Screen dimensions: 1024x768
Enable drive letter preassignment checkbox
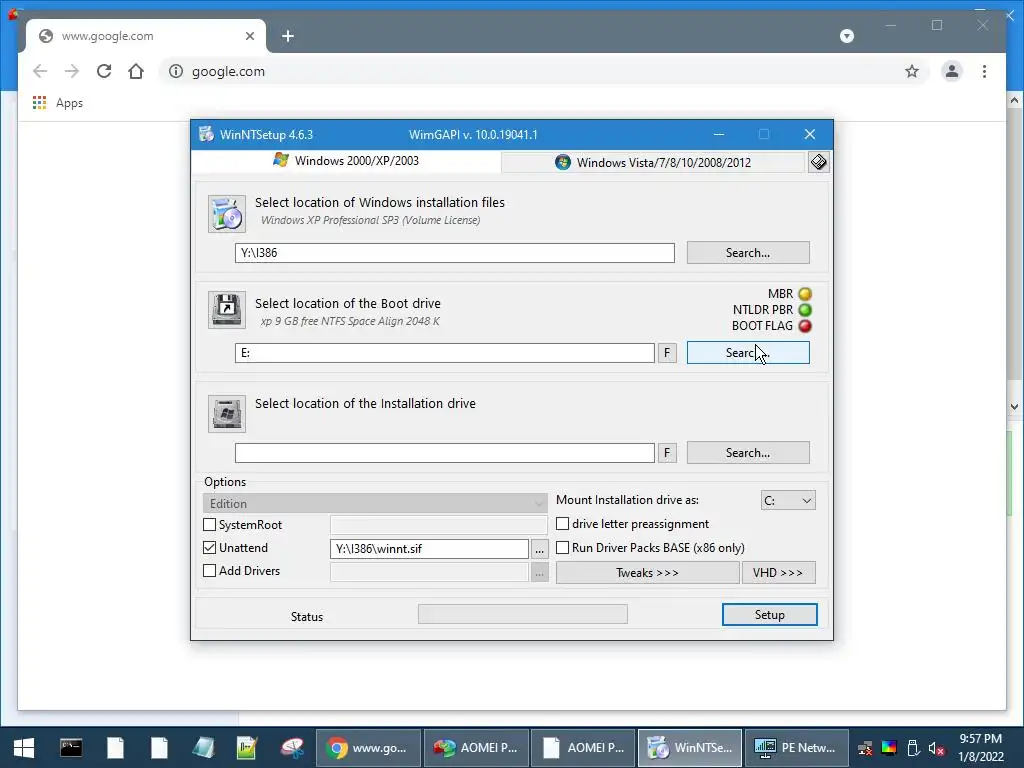(x=562, y=524)
